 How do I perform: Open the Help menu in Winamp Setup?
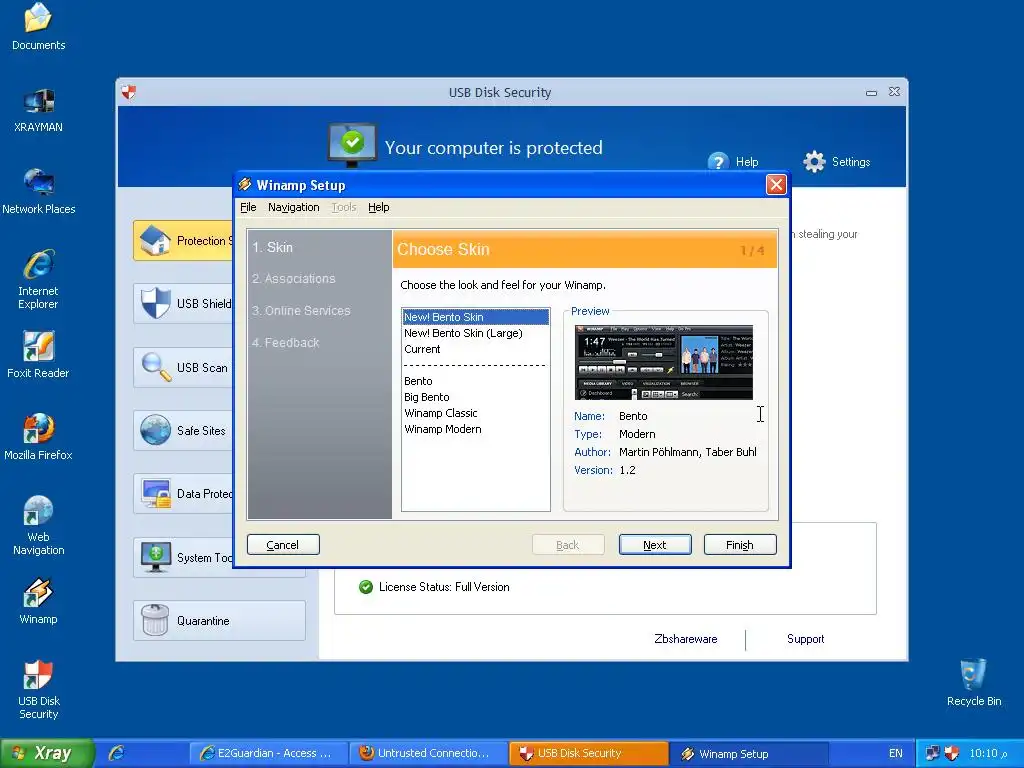tap(378, 207)
